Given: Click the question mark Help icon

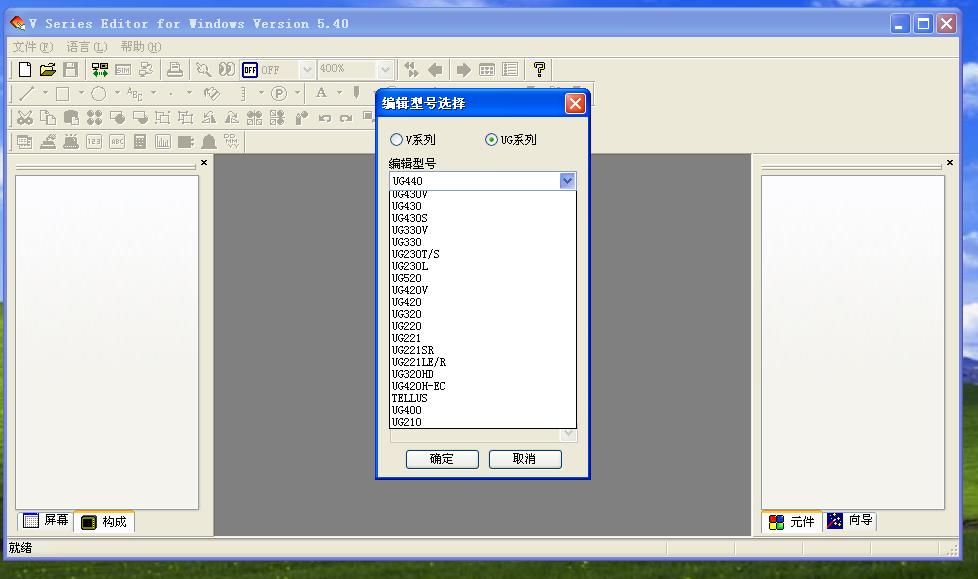Looking at the screenshot, I should click(539, 70).
